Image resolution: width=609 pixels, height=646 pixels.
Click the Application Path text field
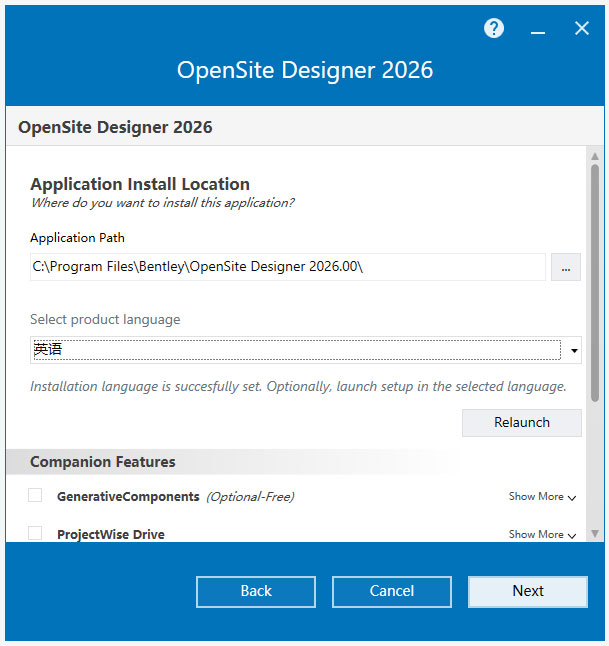[288, 267]
